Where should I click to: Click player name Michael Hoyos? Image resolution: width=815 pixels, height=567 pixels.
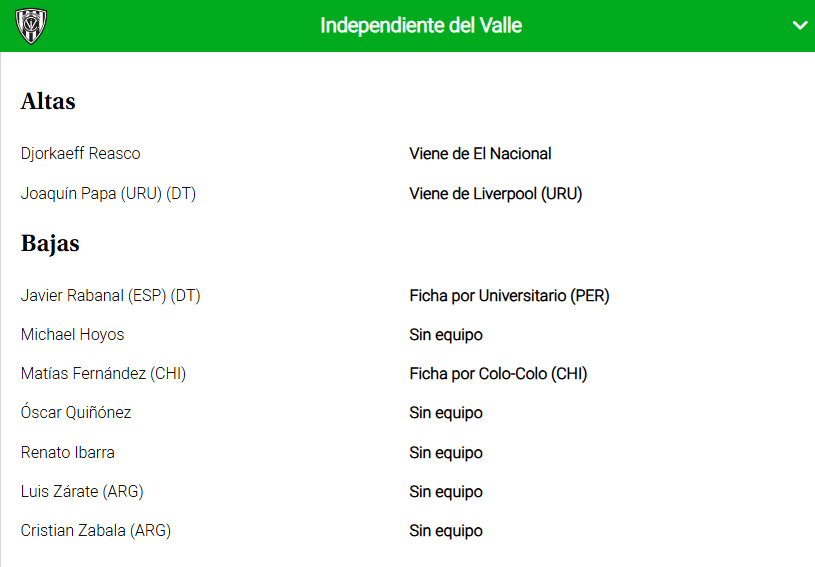point(72,335)
